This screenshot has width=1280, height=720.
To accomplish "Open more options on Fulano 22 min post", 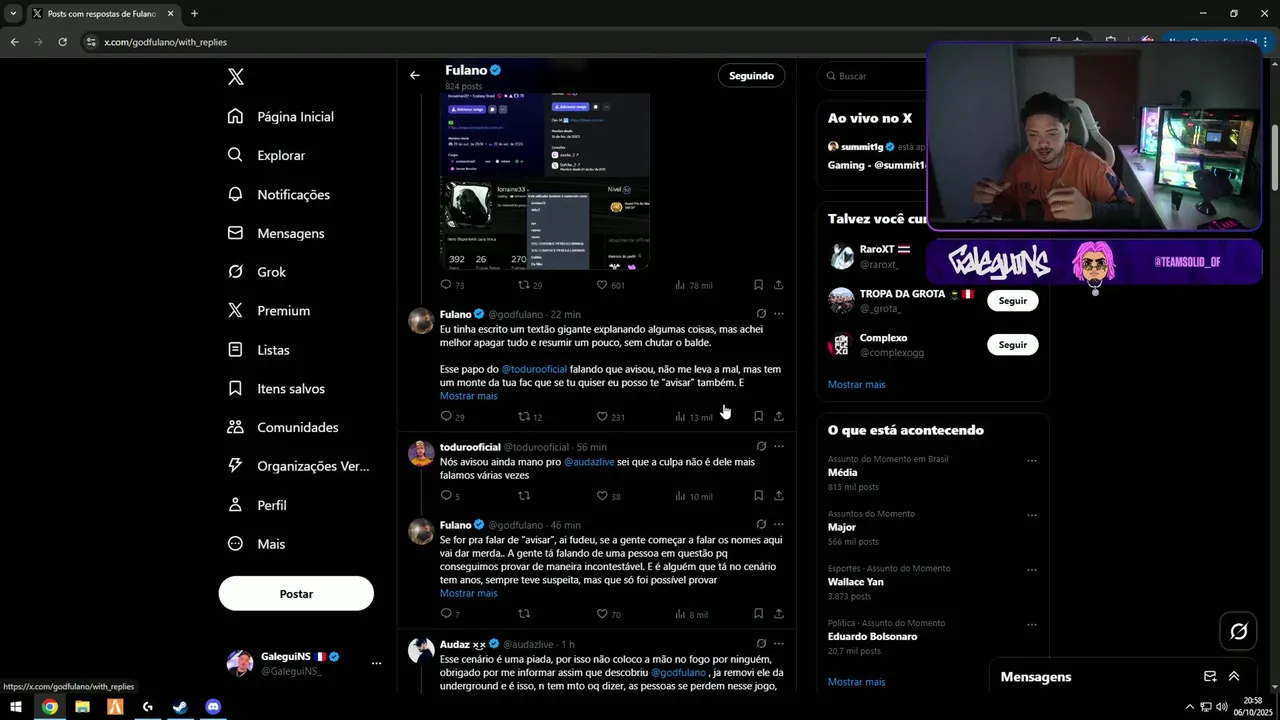I will point(779,314).
